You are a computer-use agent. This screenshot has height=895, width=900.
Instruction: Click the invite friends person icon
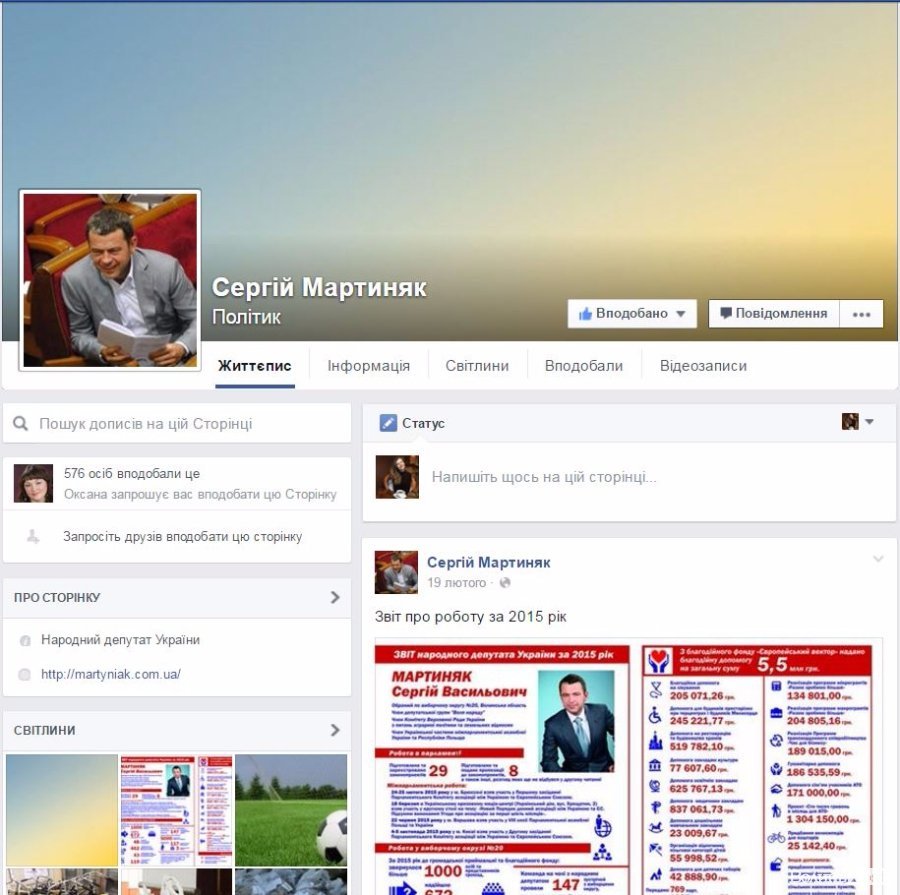[x=33, y=537]
